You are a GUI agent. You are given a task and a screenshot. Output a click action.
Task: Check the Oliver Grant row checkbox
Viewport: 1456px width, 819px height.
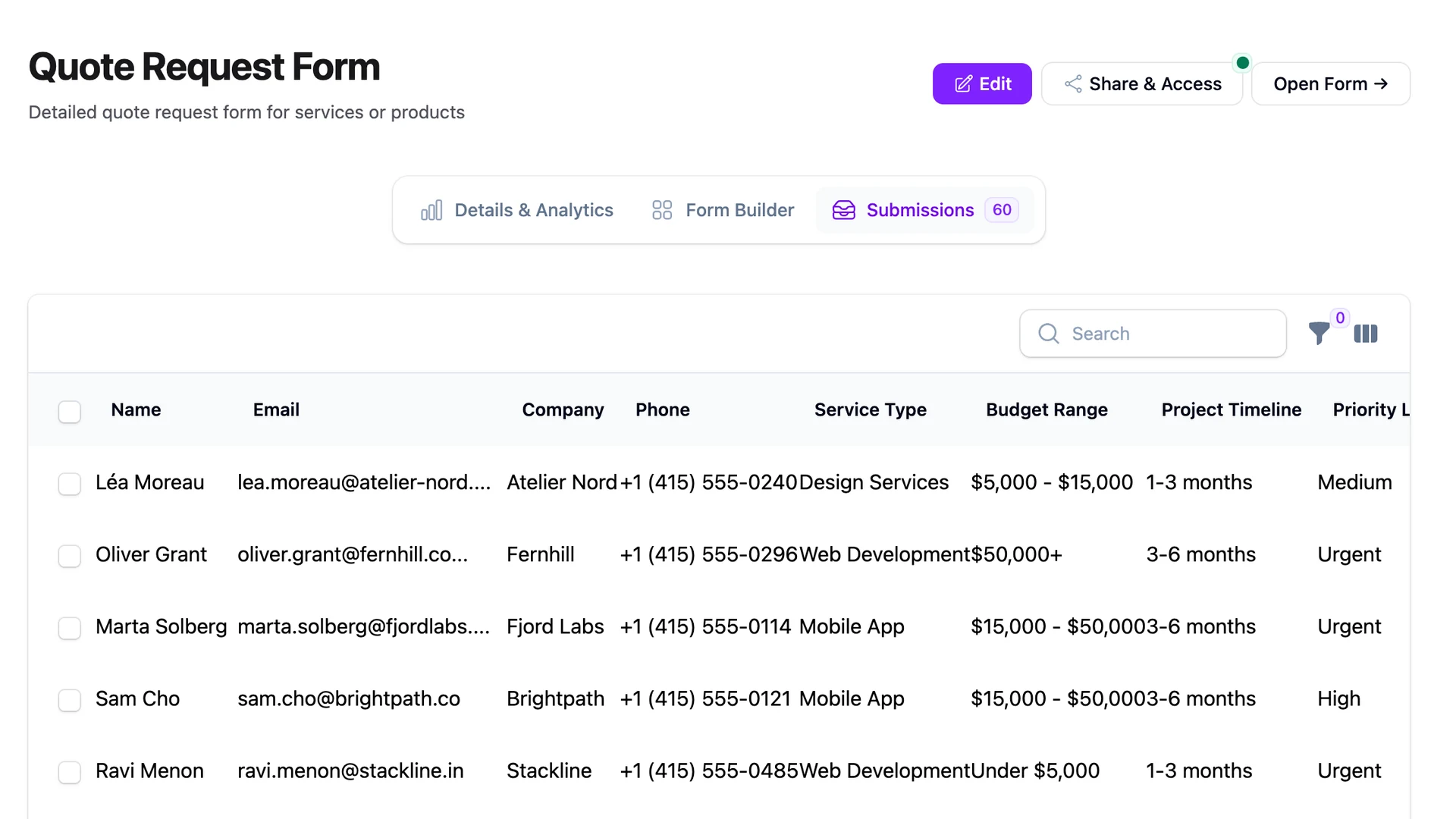[x=70, y=556]
